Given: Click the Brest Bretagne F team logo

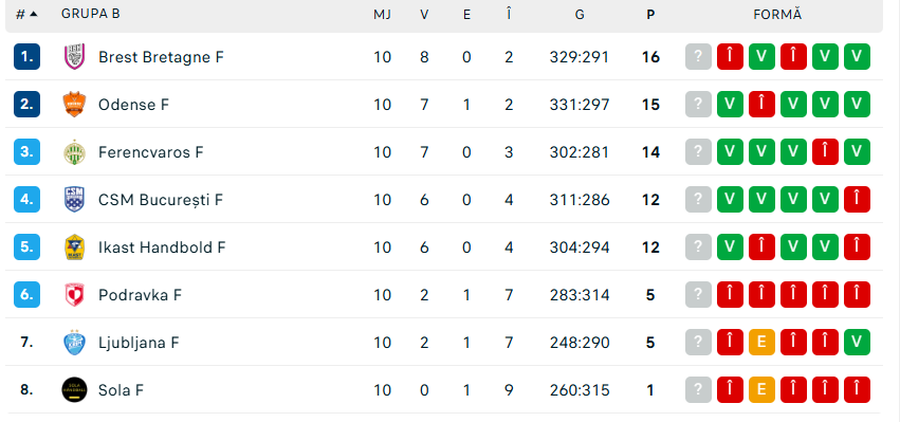Looking at the screenshot, I should [74, 57].
